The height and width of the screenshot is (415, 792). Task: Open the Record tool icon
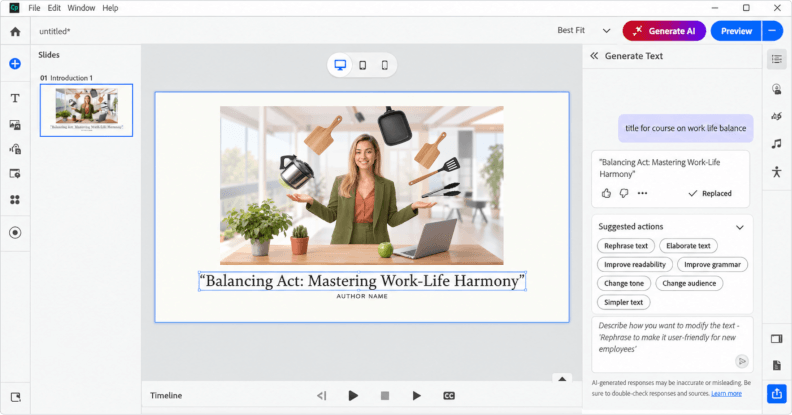click(15, 233)
